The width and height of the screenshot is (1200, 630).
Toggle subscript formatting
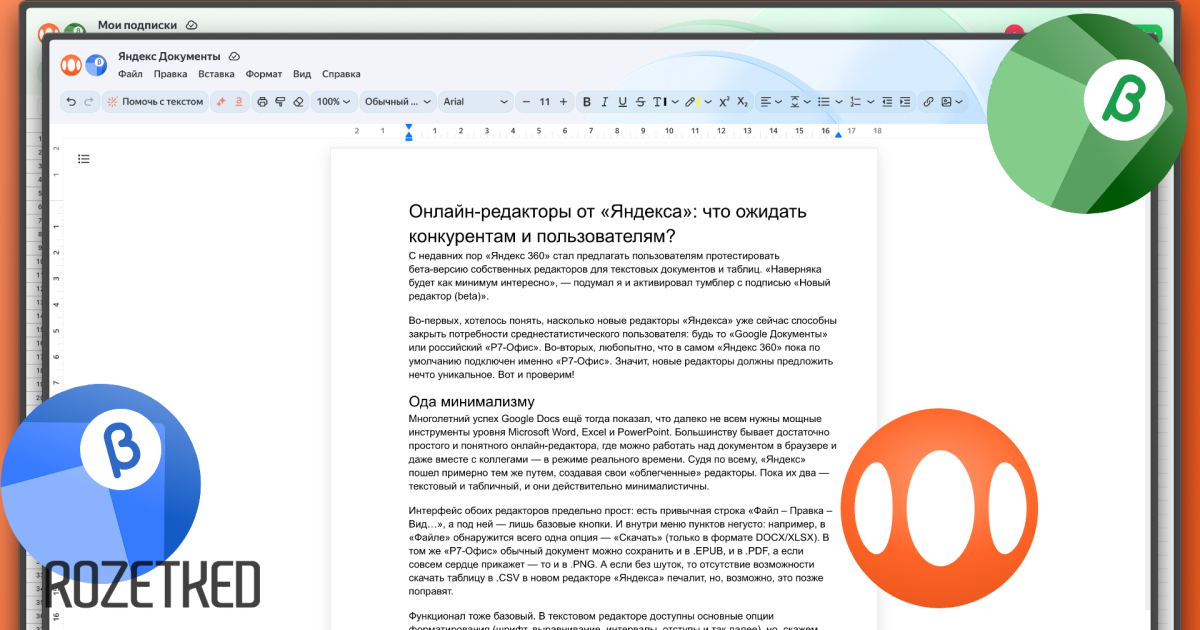click(742, 101)
